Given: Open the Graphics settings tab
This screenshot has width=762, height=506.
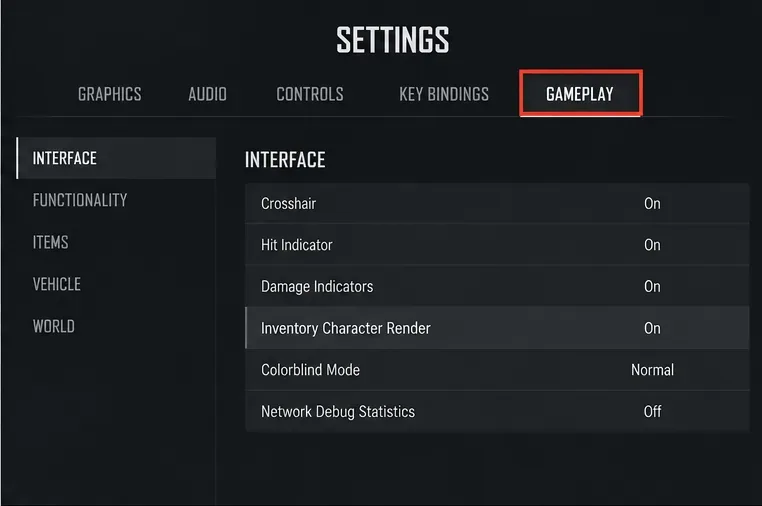Looking at the screenshot, I should click(x=110, y=94).
